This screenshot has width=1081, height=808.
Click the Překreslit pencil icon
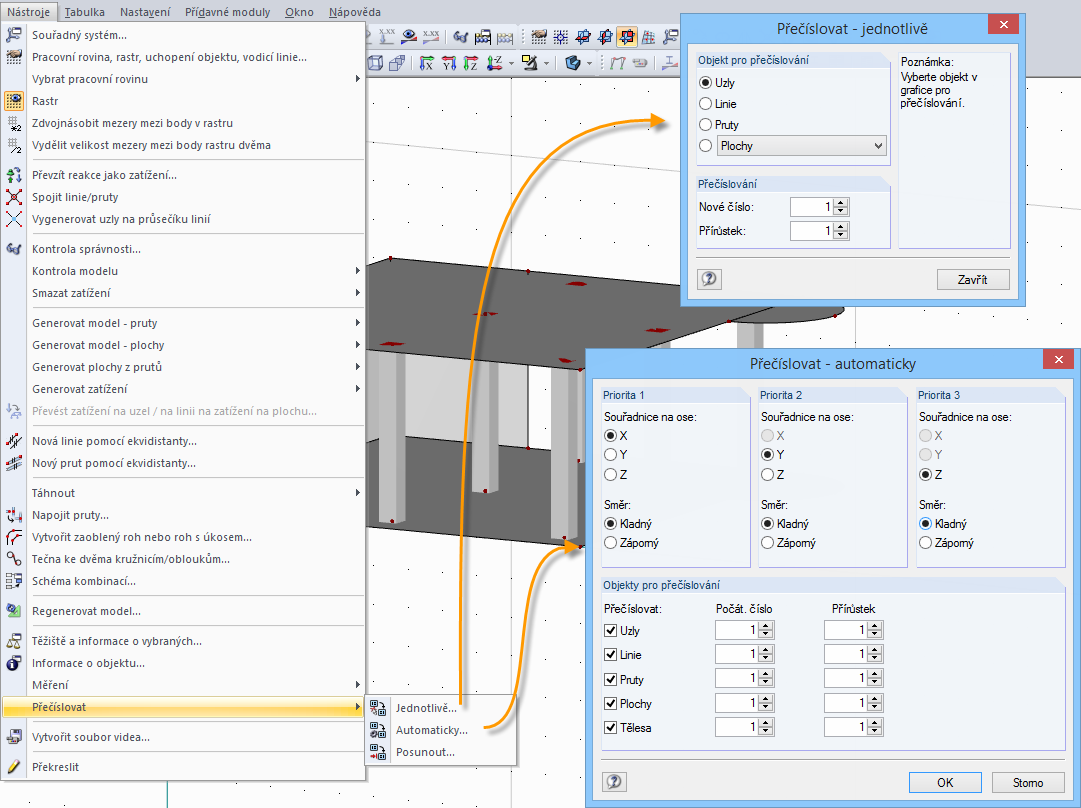[x=14, y=767]
